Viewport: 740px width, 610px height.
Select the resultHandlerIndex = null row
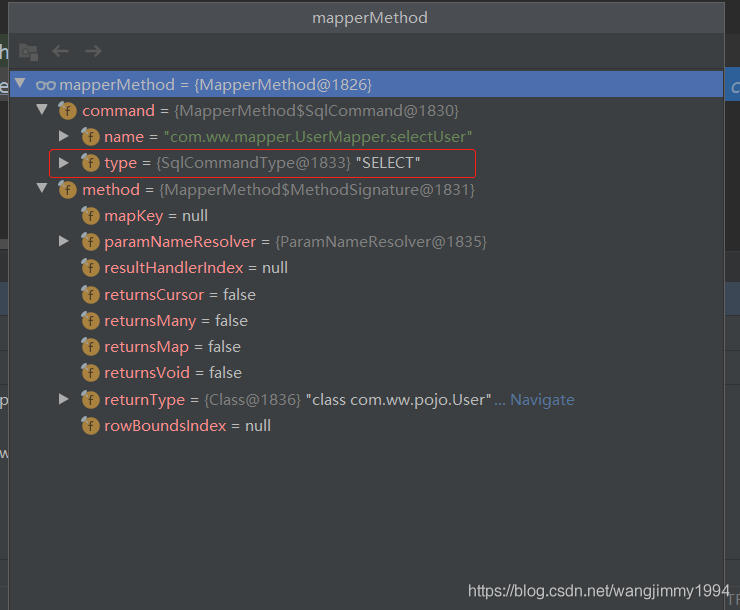(366, 267)
